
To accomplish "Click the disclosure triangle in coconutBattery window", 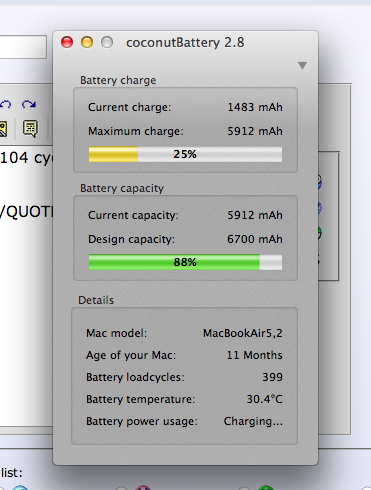I will pos(302,65).
